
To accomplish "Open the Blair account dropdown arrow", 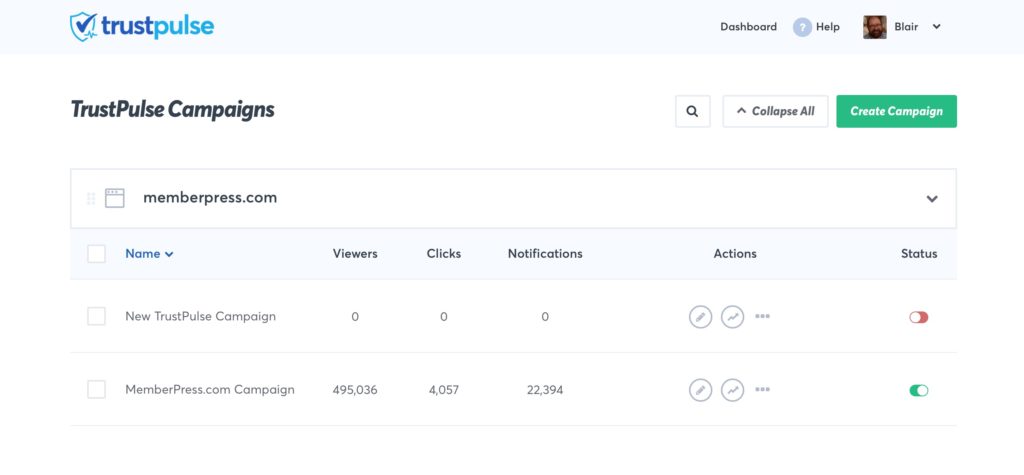I will click(x=936, y=27).
